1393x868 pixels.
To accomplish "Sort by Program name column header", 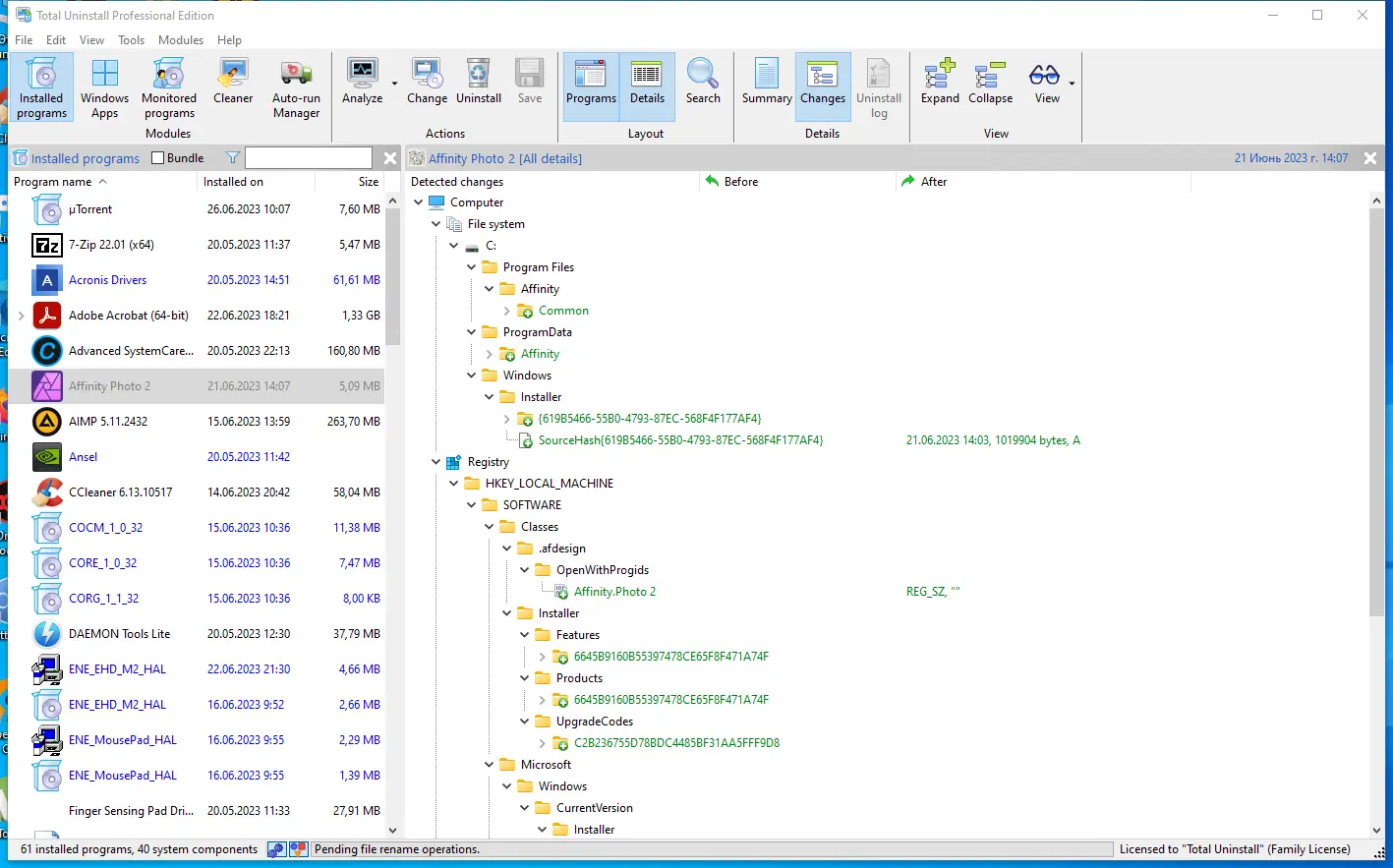I will 102,182.
